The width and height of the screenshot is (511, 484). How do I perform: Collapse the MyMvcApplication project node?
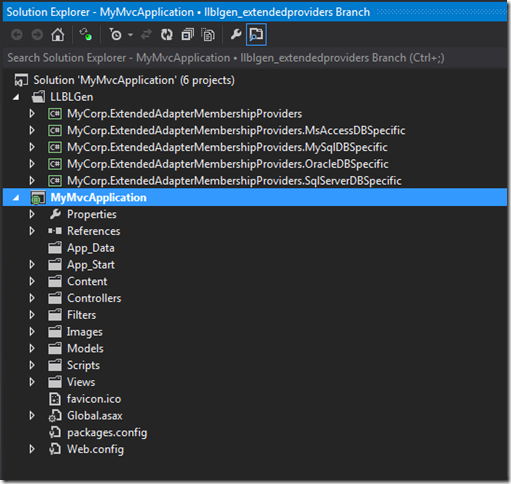(x=16, y=198)
